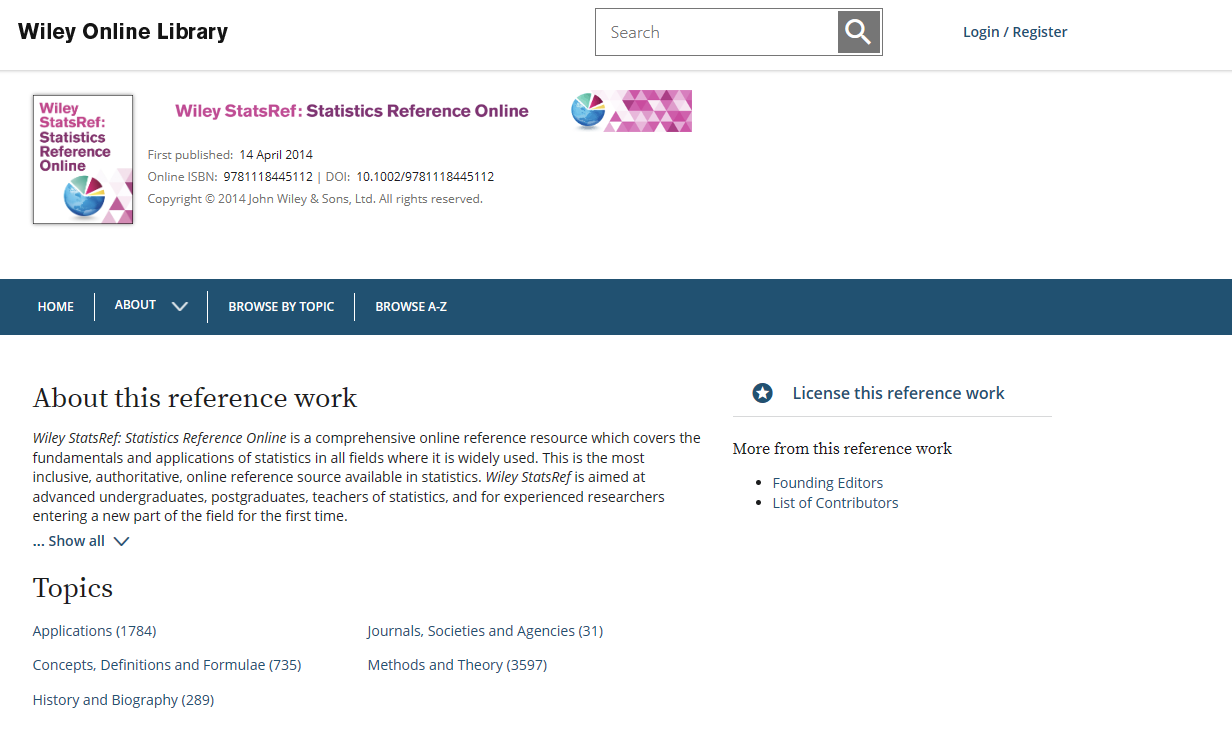
Task: Open the List of Contributors link
Action: click(x=835, y=503)
